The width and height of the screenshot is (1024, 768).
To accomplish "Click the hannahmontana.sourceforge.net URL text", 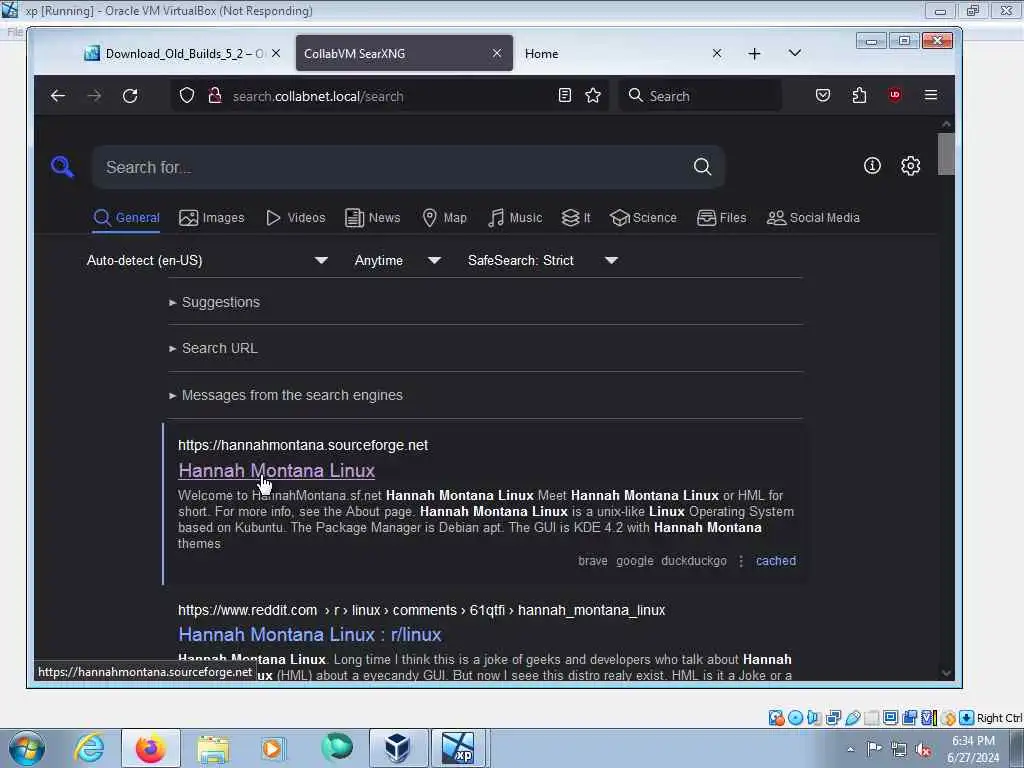I will [303, 445].
